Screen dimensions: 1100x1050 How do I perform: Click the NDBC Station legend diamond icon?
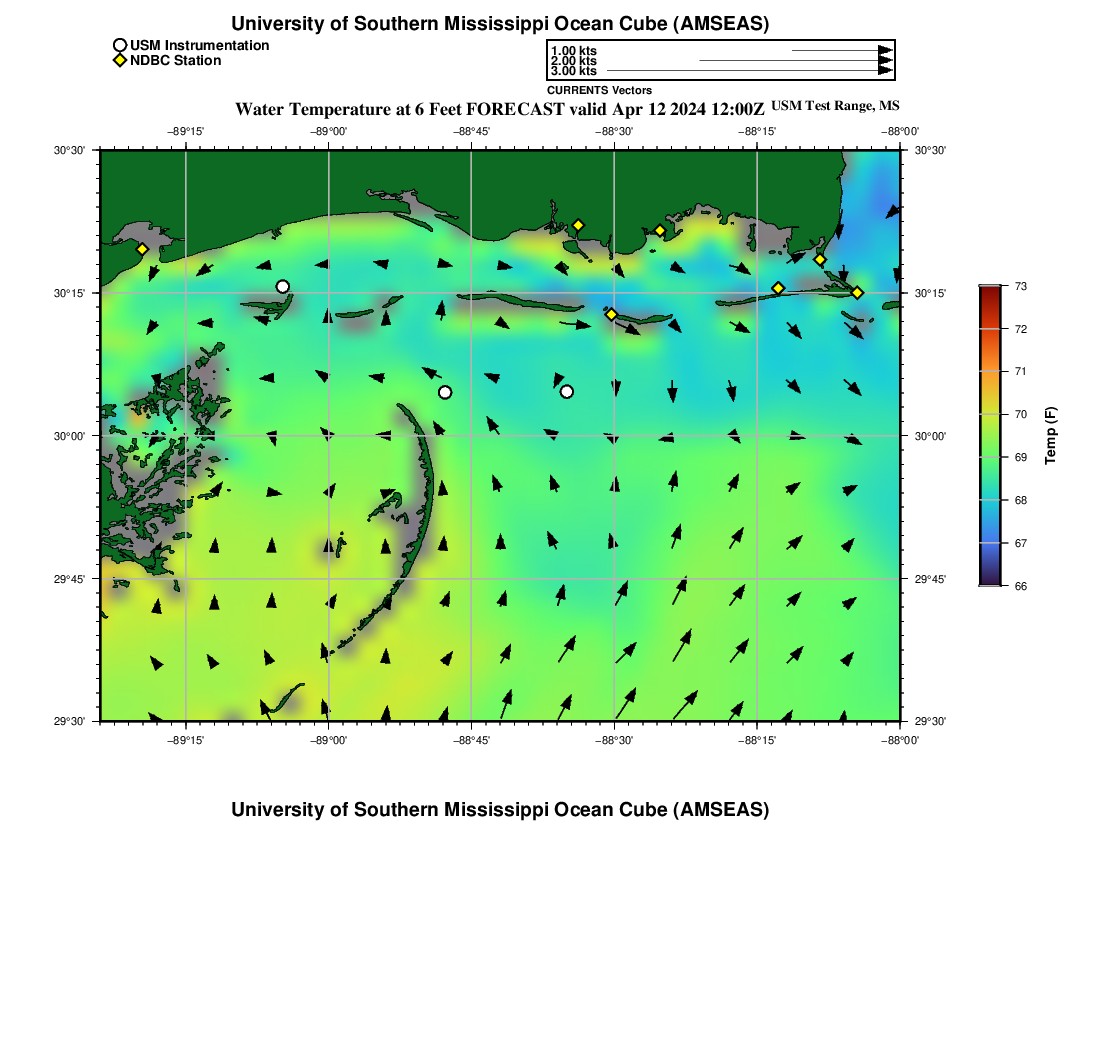[120, 61]
